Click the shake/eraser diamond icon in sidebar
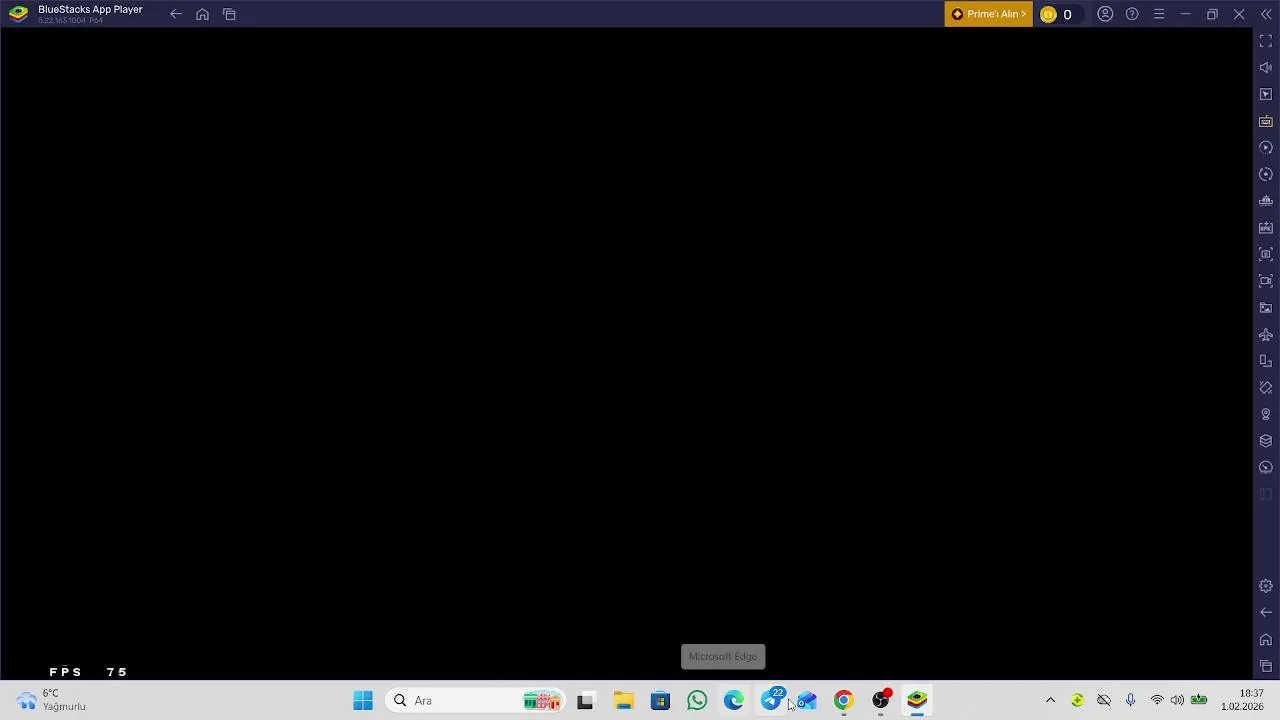The width and height of the screenshot is (1280, 720). point(1266,388)
